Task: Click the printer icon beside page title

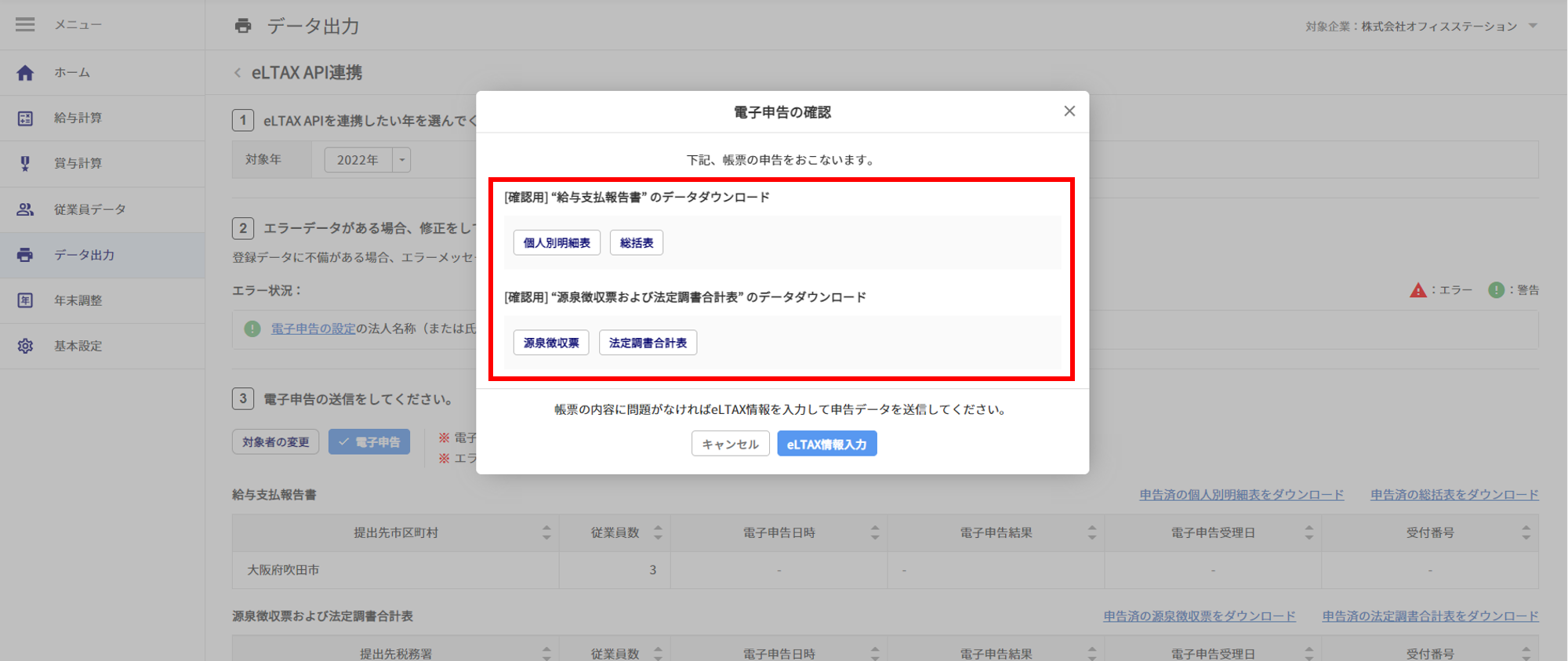Action: pos(243,26)
